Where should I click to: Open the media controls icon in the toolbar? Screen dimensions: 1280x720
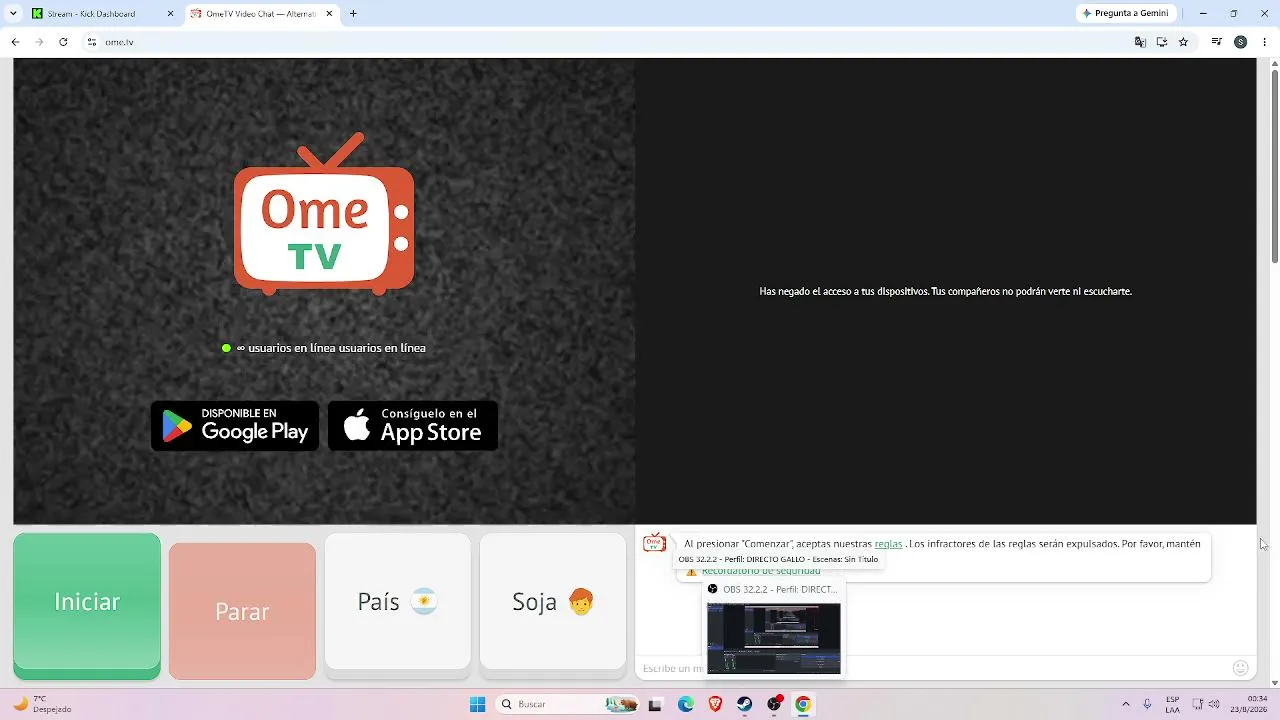click(x=1217, y=42)
